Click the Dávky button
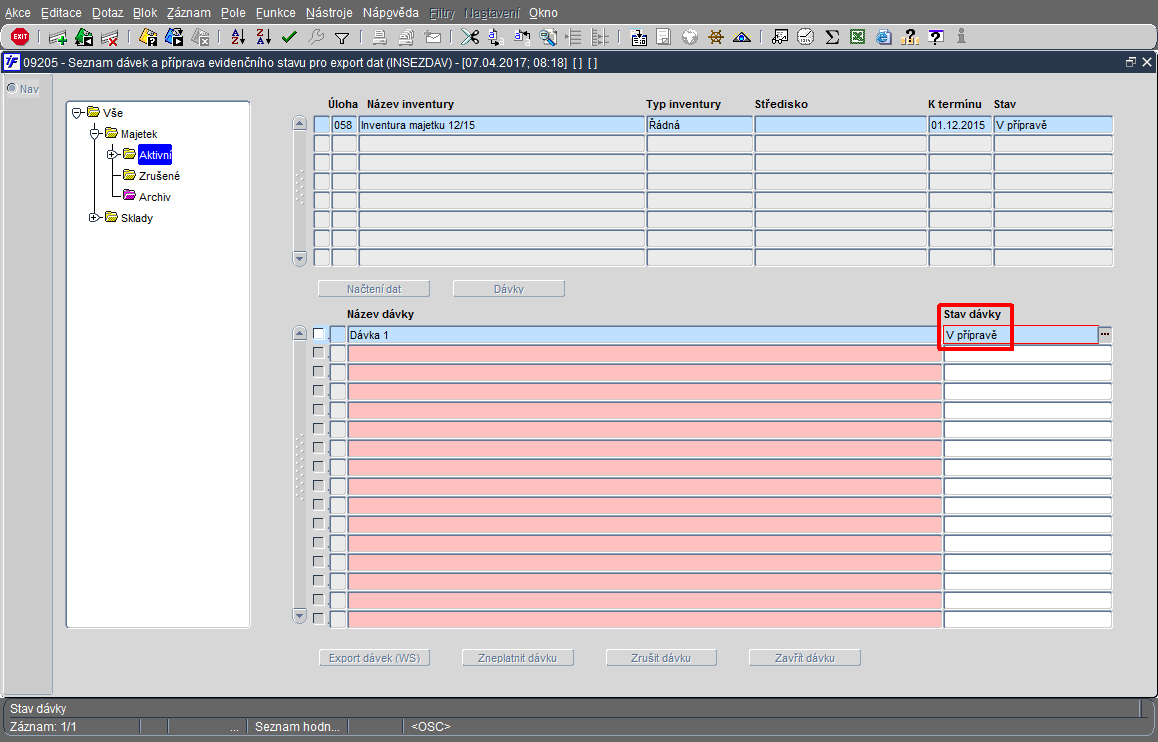The width and height of the screenshot is (1158, 742). point(509,289)
